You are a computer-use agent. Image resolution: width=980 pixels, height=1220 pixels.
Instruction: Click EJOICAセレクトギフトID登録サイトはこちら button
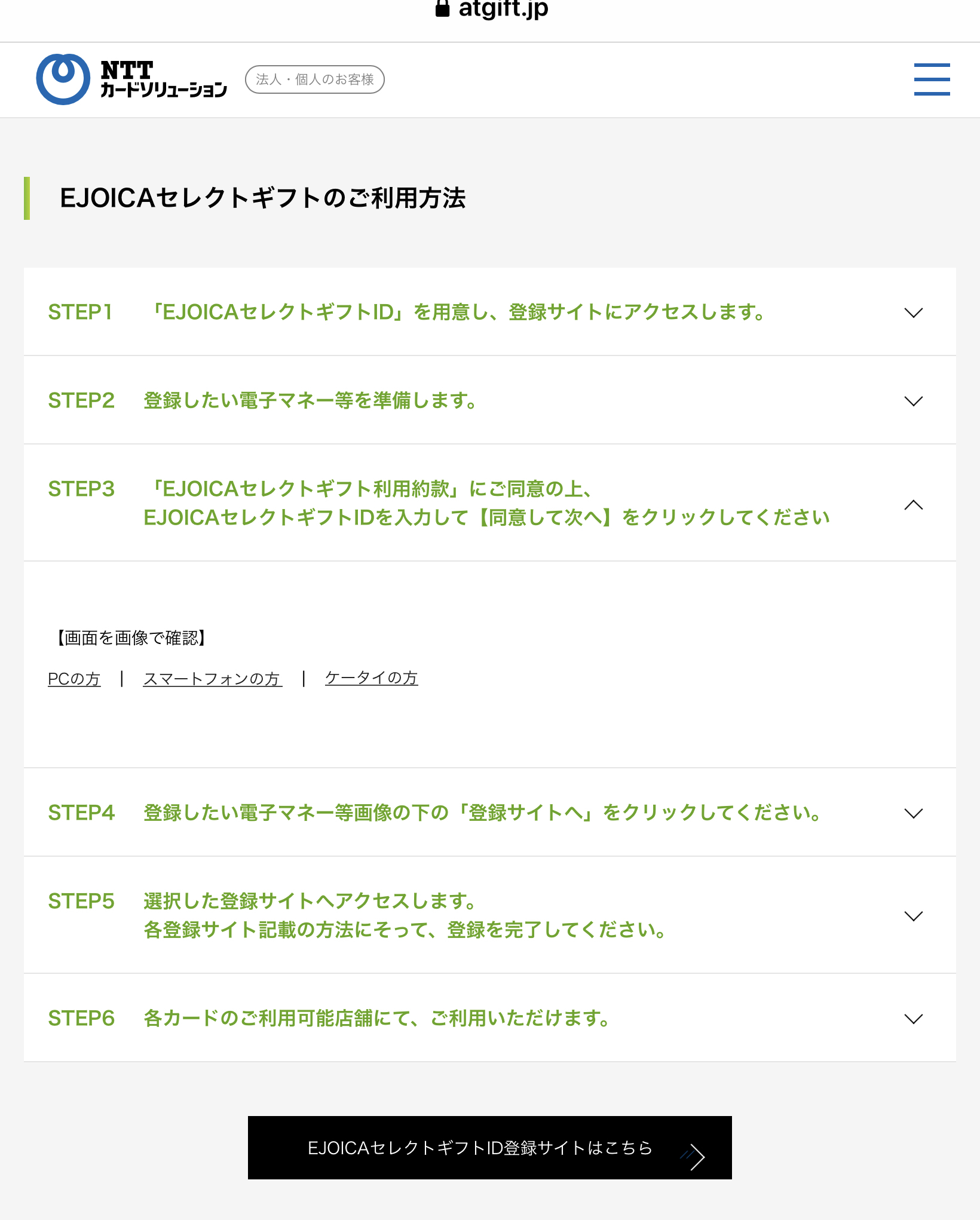[479, 1148]
